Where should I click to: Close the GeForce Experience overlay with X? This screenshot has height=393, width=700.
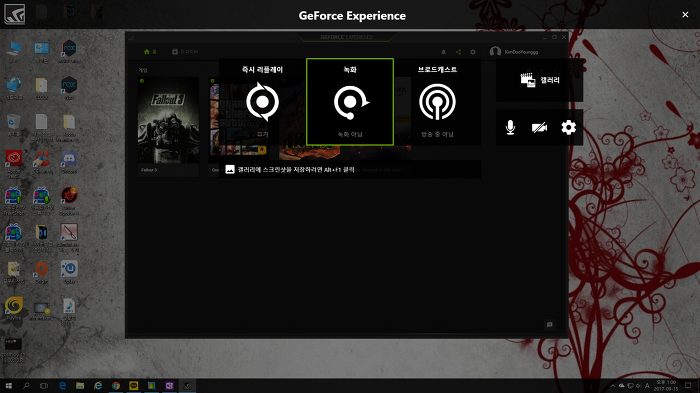pyautogui.click(x=685, y=15)
